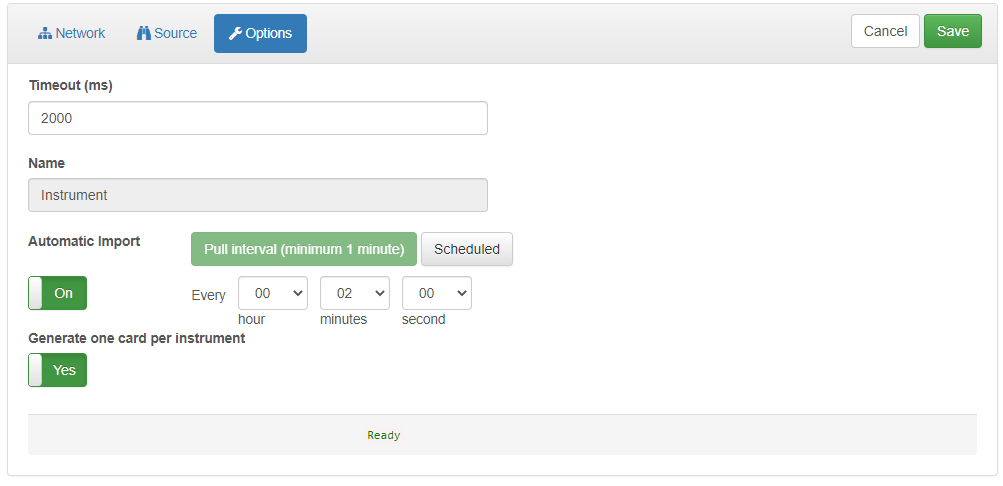The width and height of the screenshot is (1003, 486).
Task: Click the Source binoculars icon
Action: (x=144, y=34)
